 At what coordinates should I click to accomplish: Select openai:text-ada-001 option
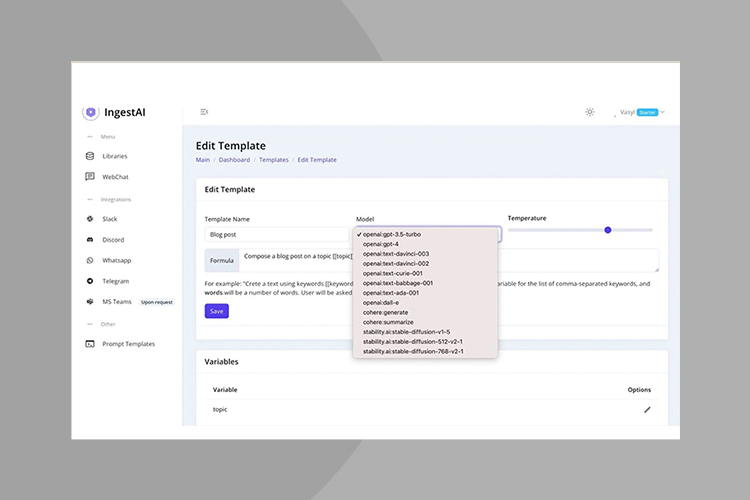425,293
